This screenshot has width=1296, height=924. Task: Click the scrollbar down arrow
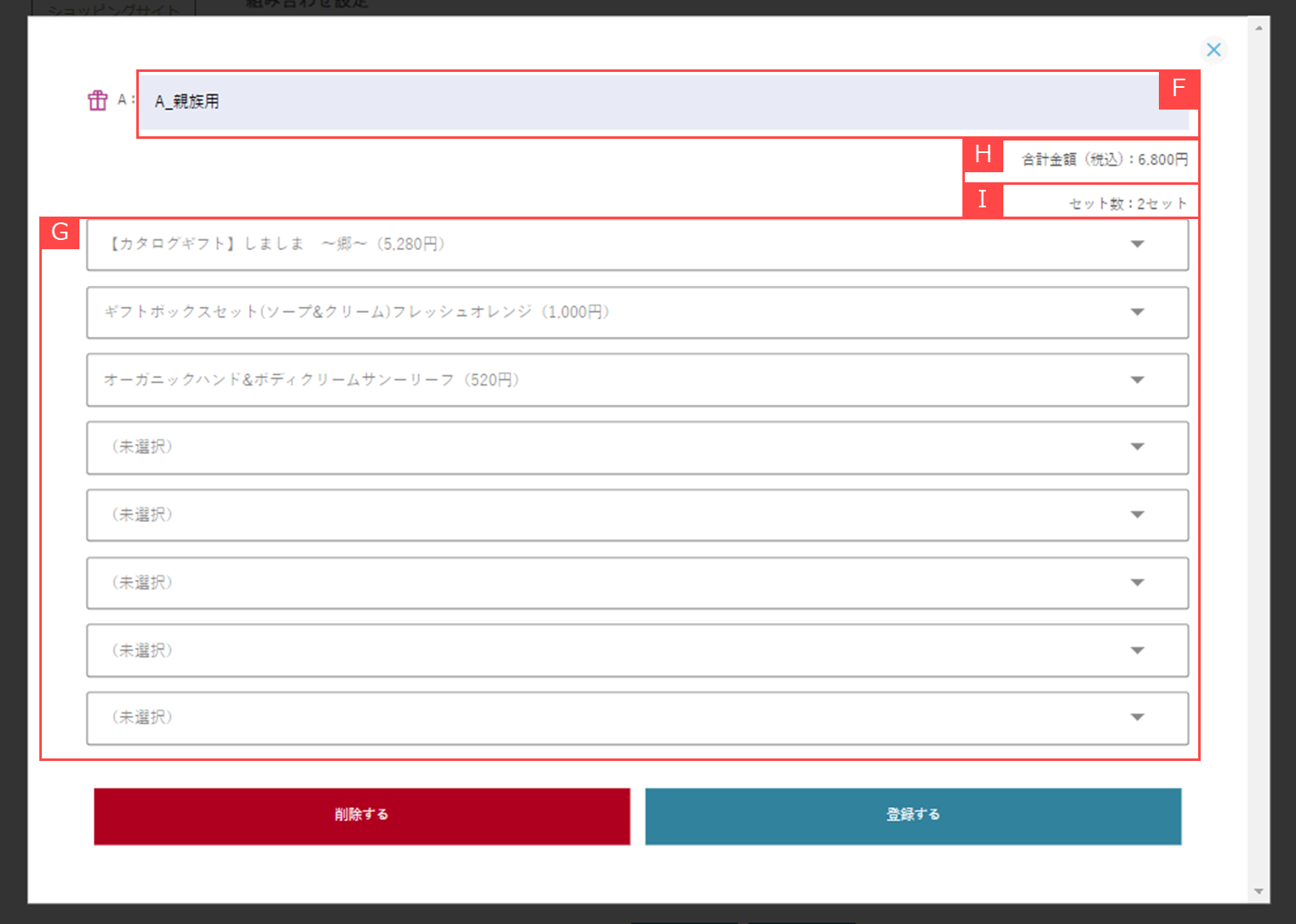(1258, 891)
